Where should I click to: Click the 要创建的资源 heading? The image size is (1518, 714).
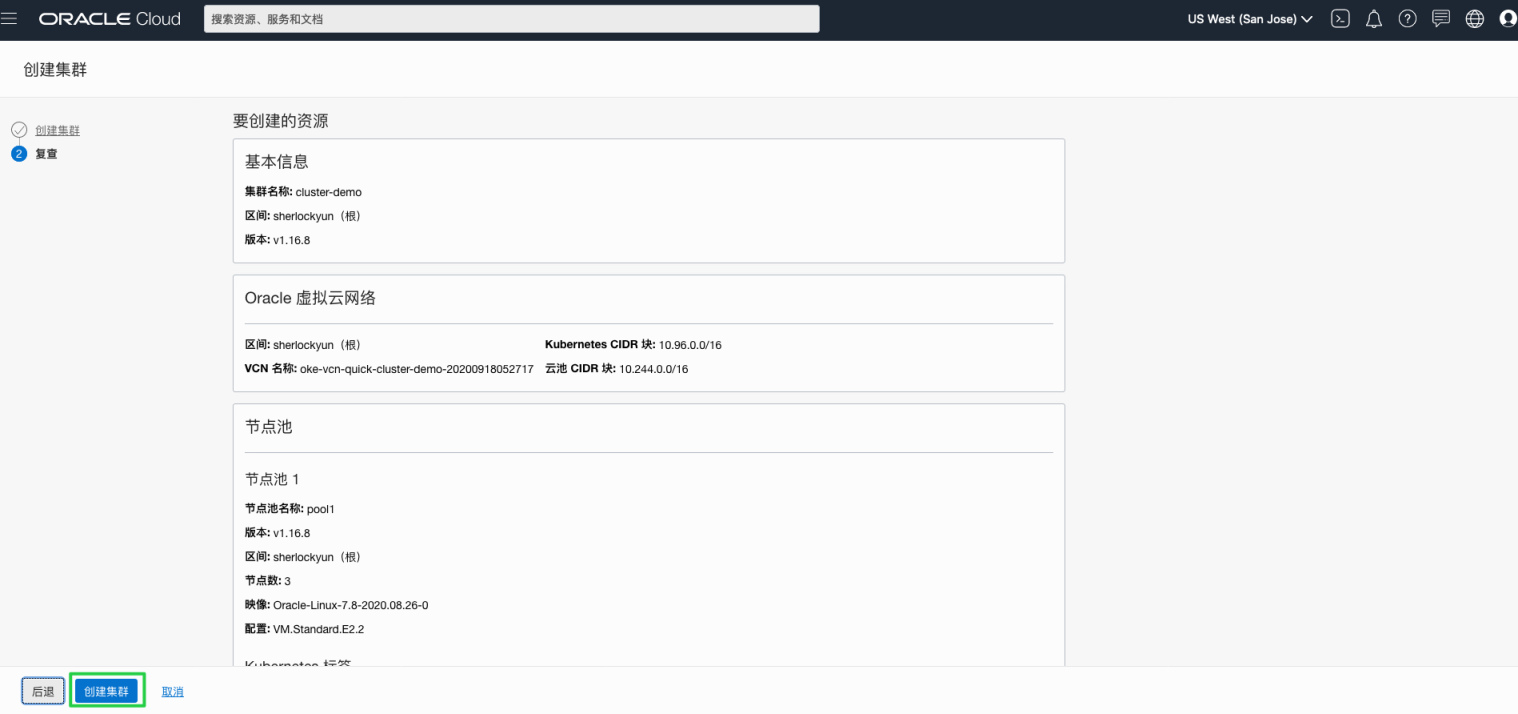click(x=281, y=121)
